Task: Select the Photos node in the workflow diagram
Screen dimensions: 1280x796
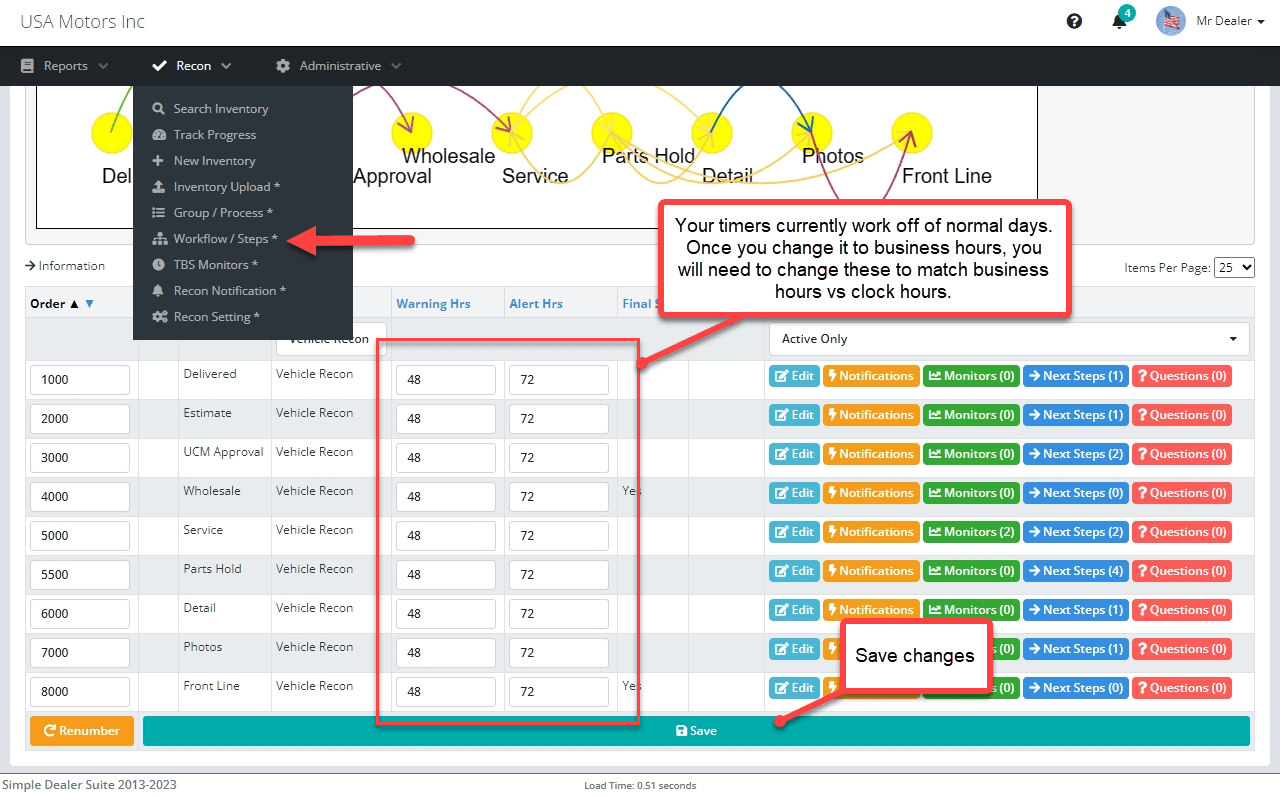Action: pyautogui.click(x=812, y=133)
